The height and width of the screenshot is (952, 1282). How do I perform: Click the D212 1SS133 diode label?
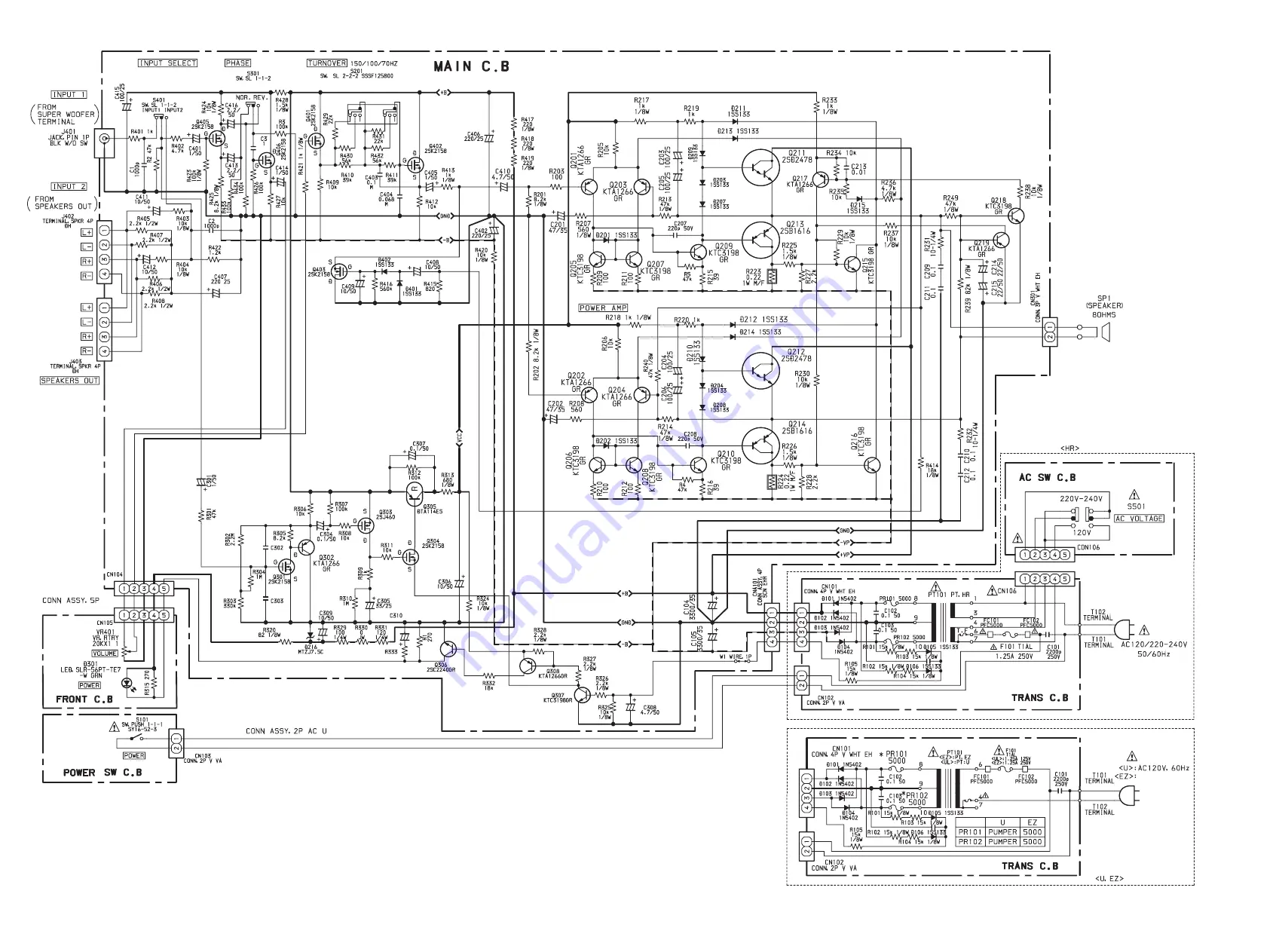point(763,320)
